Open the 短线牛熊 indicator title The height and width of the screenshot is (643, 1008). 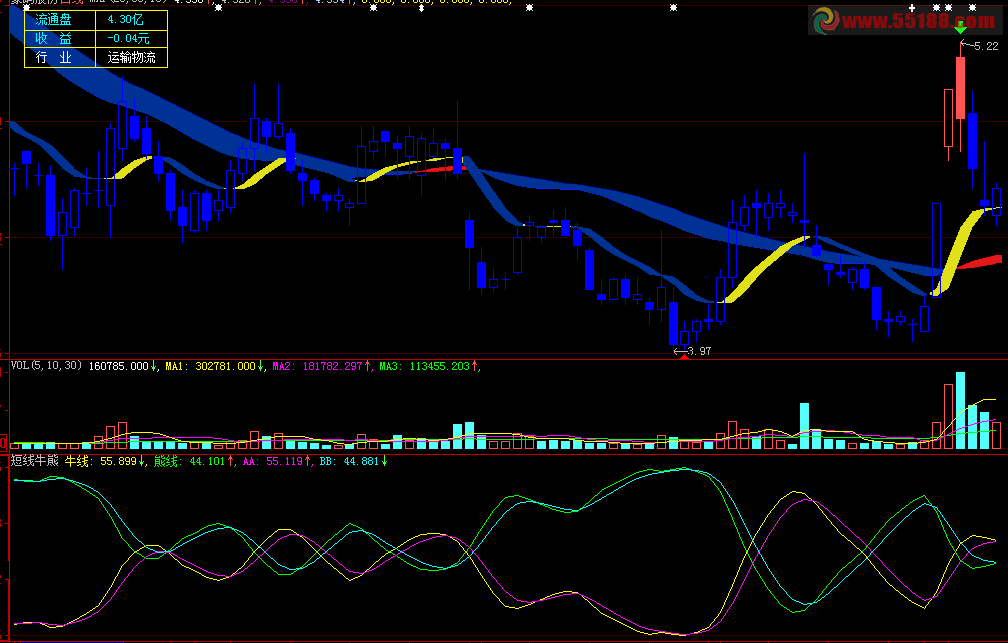pos(35,461)
